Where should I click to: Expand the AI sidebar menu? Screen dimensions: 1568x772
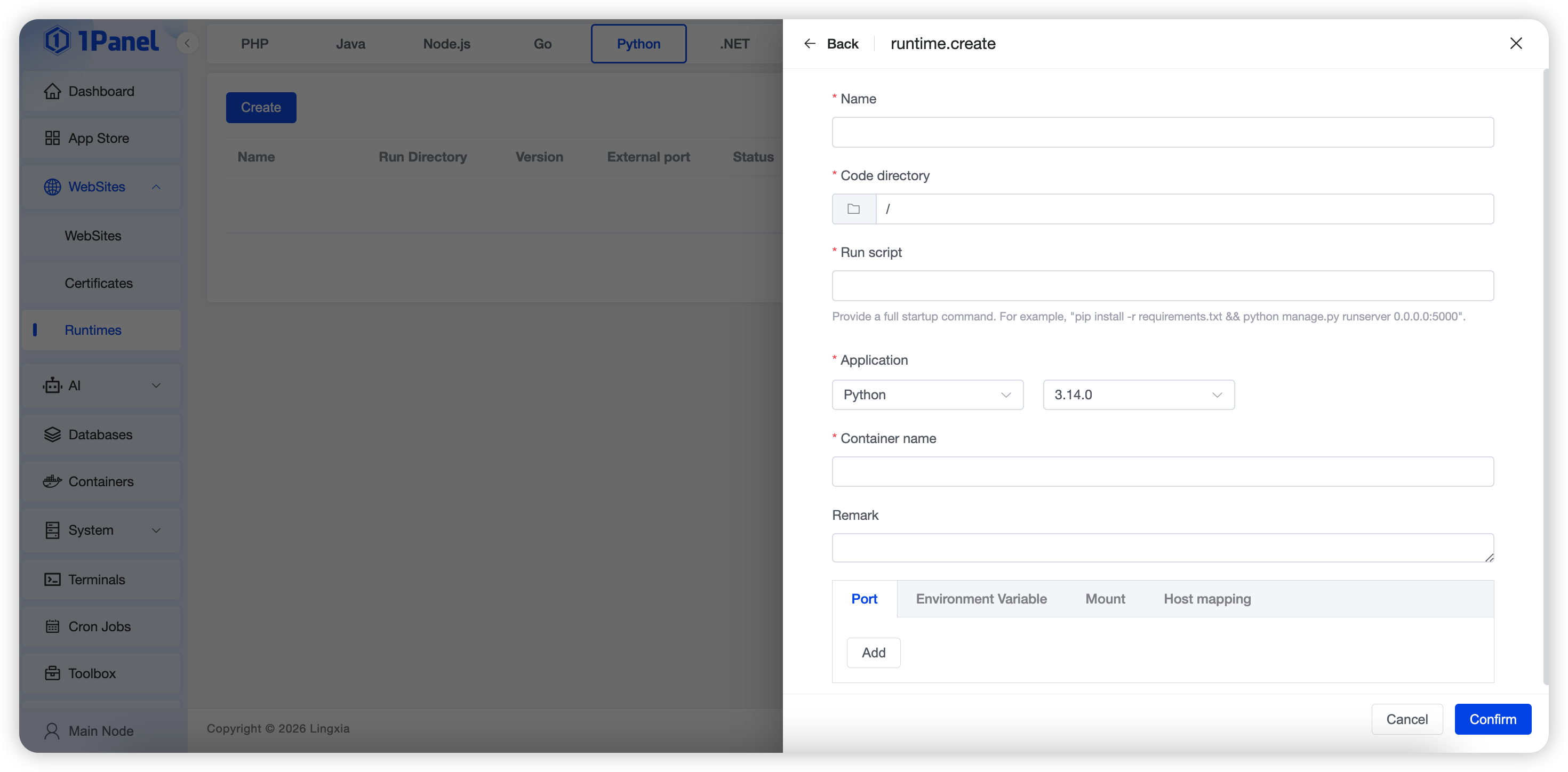point(156,385)
